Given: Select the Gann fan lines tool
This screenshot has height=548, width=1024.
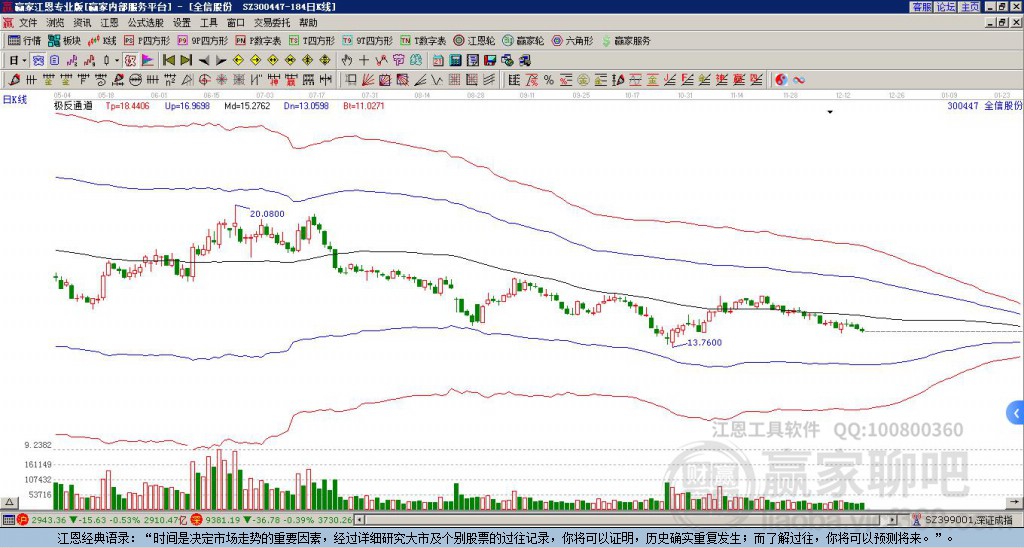Looking at the screenshot, I should 368,80.
